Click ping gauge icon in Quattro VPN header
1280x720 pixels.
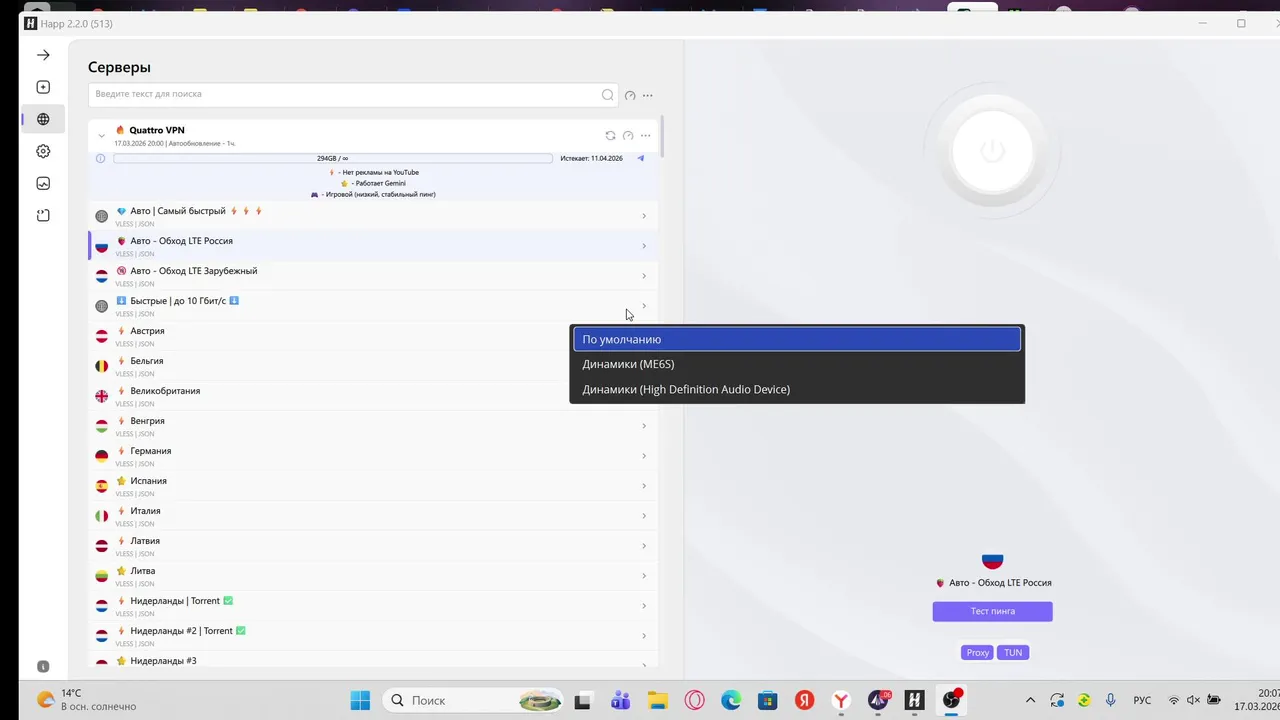(x=628, y=135)
